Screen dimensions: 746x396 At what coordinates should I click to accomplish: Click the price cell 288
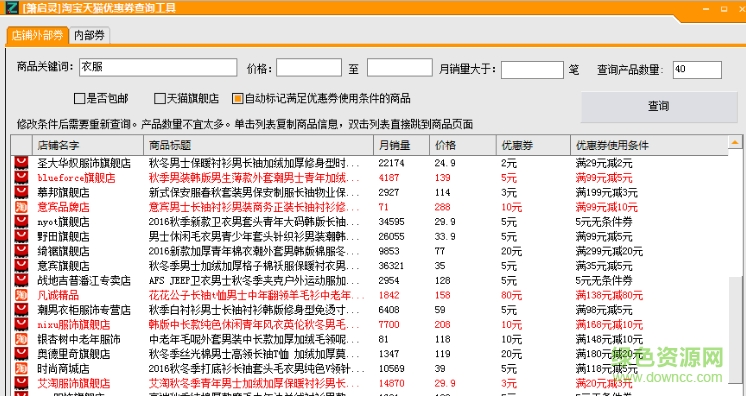[442, 208]
